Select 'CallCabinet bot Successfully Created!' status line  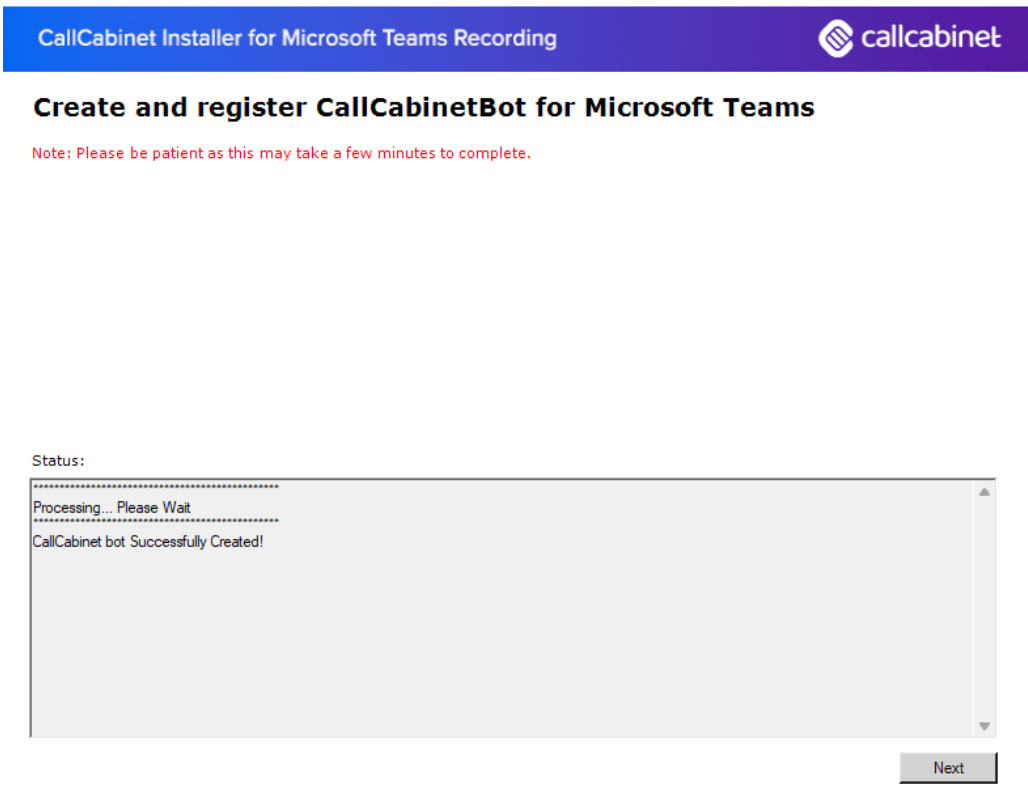point(148,542)
